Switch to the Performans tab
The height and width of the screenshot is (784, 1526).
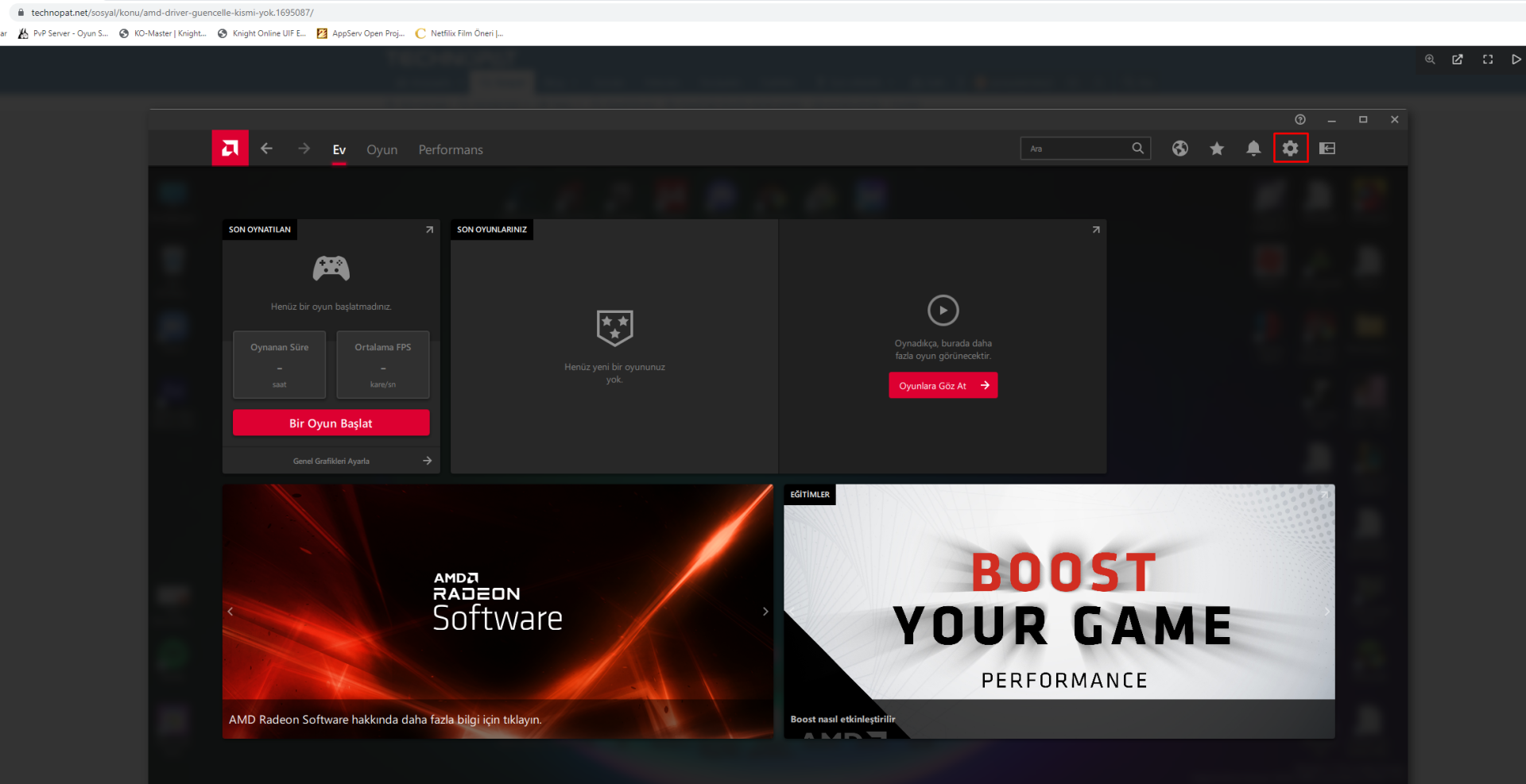click(x=451, y=149)
